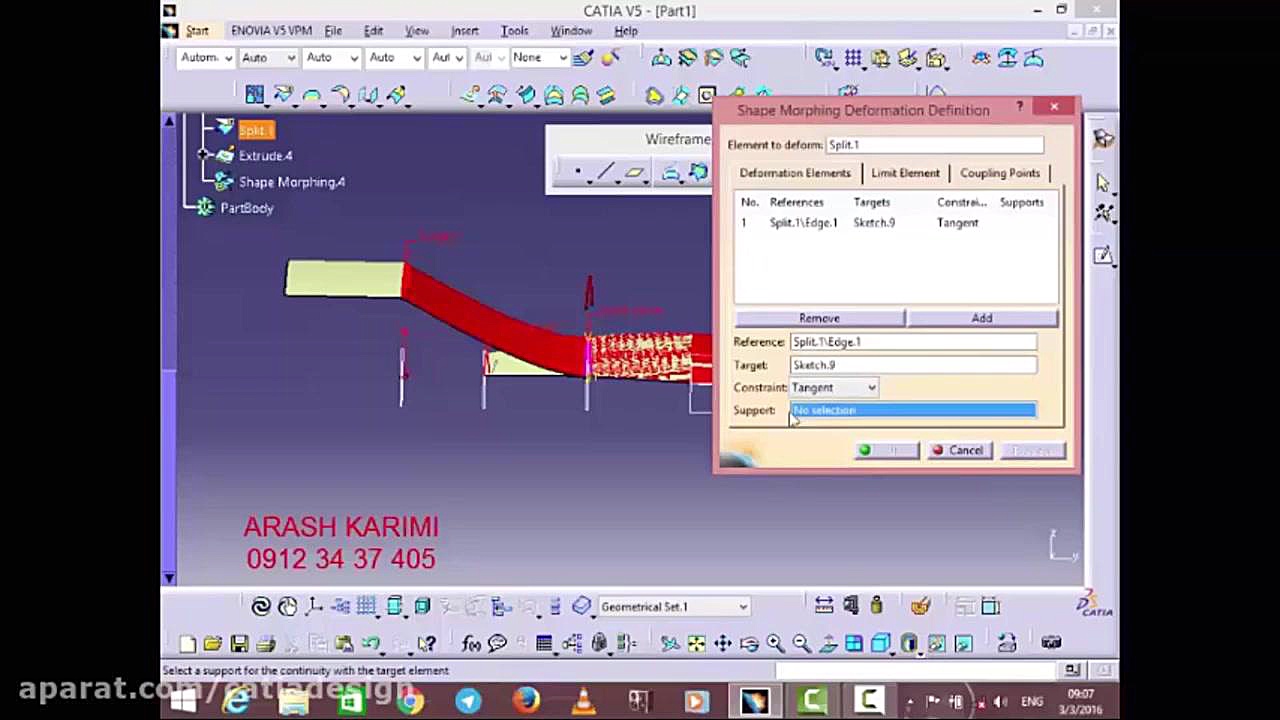
Task: Open the Aut dropdown beside None
Action: click(487, 58)
